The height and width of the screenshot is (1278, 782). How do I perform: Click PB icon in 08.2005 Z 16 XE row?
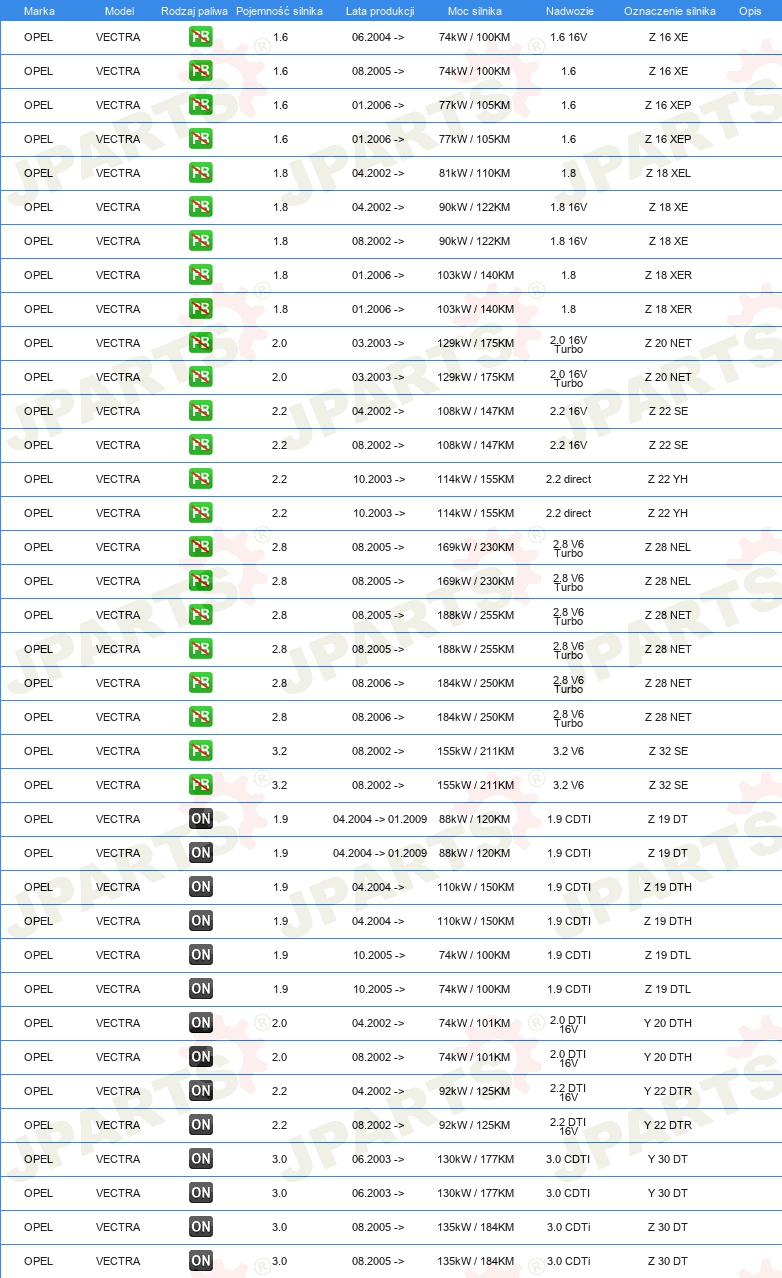pyautogui.click(x=201, y=71)
